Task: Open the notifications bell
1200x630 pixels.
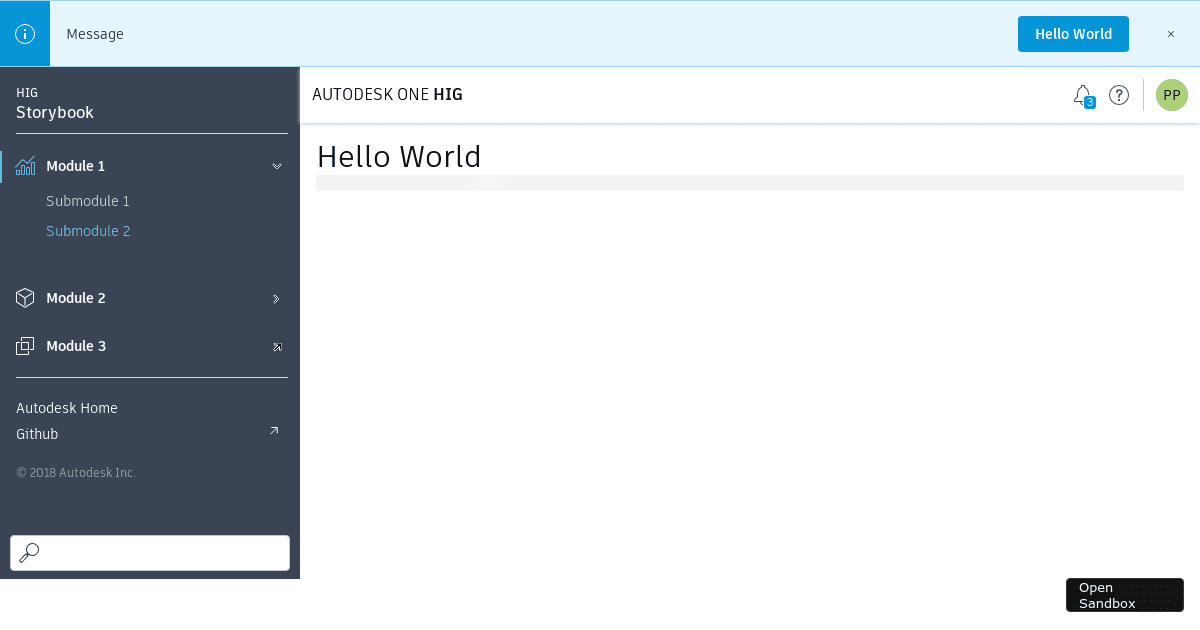Action: coord(1082,95)
